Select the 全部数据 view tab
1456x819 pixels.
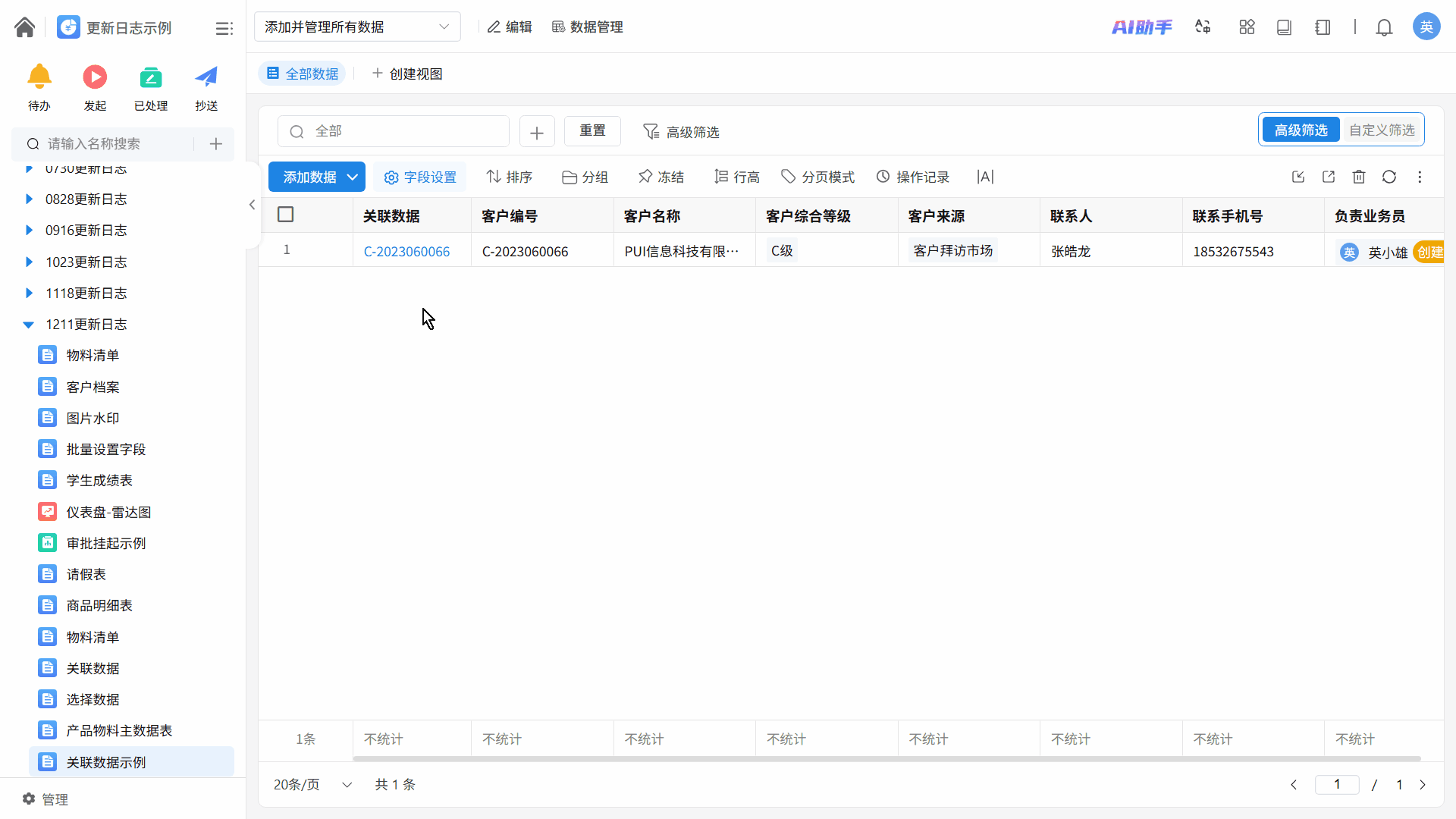pos(303,74)
